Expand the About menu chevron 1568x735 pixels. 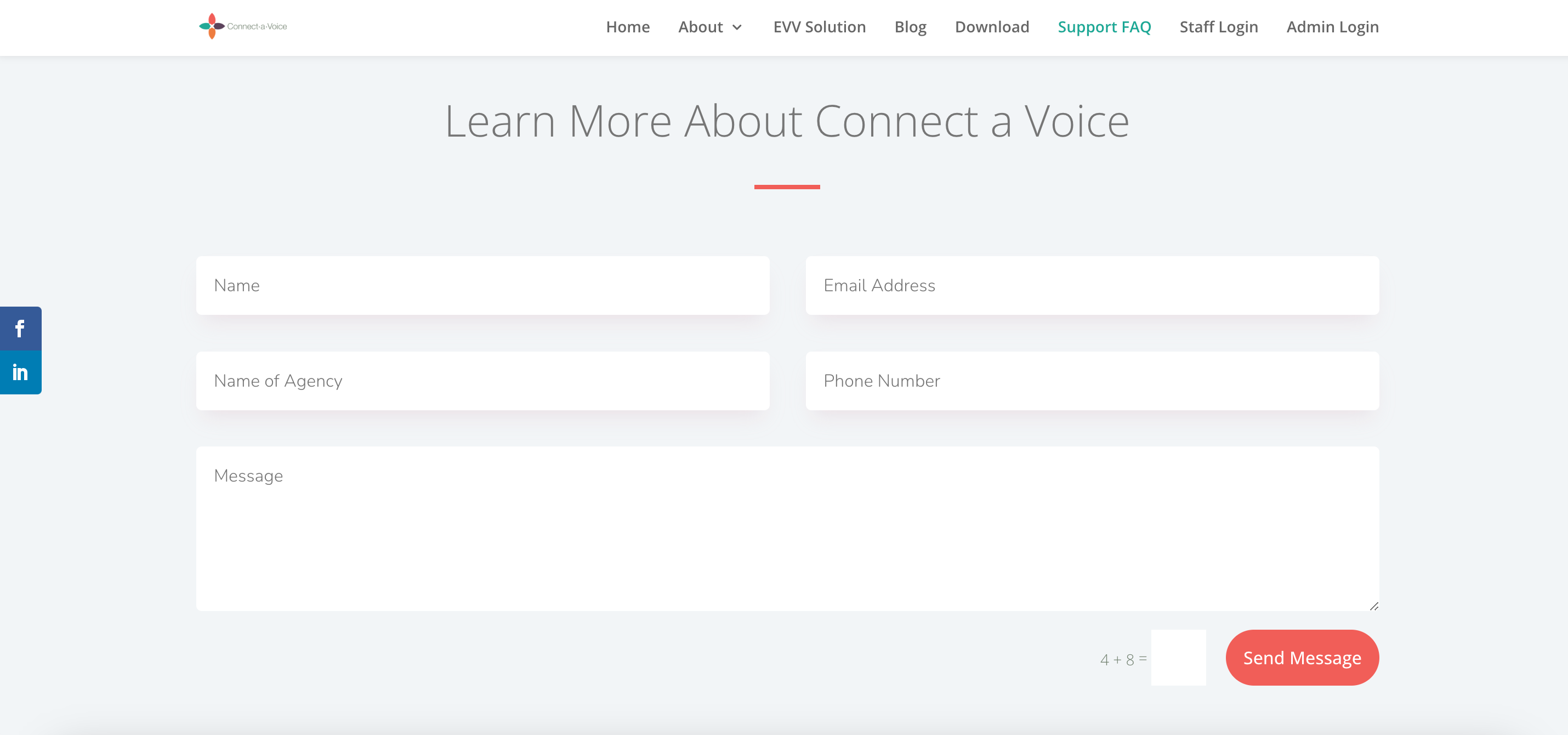[737, 27]
